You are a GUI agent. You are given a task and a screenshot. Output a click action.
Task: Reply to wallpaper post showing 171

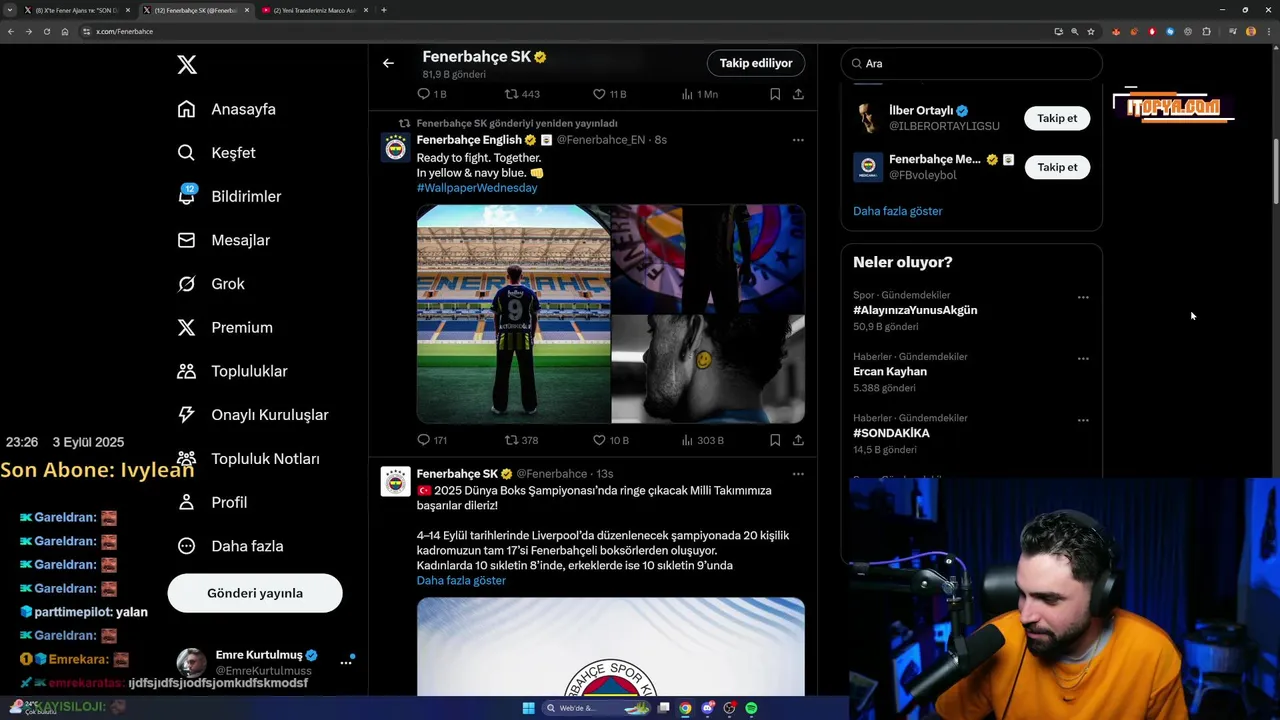point(423,440)
